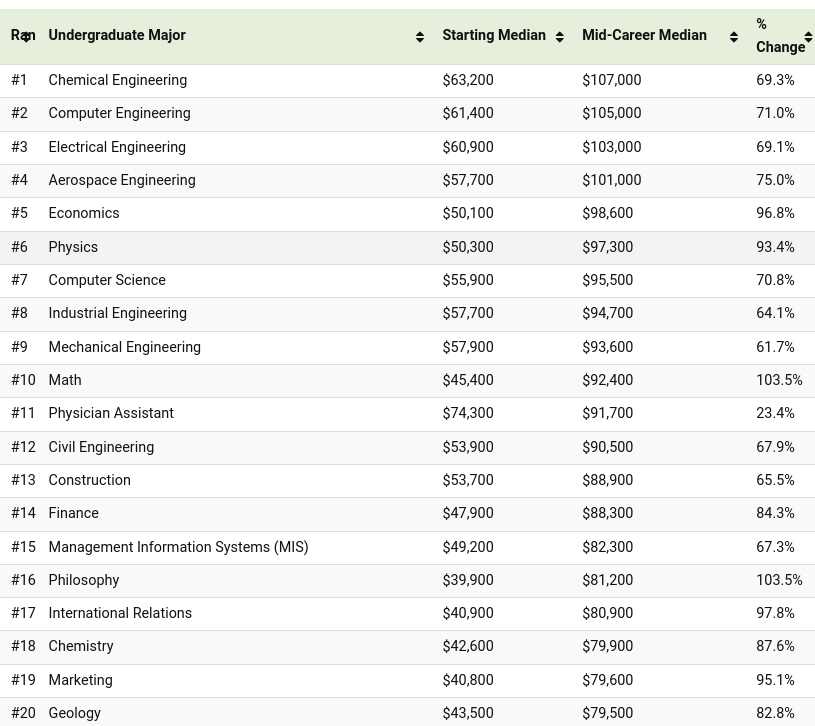Select the #20 Geology row
Image resolution: width=815 pixels, height=726 pixels.
(x=408, y=712)
